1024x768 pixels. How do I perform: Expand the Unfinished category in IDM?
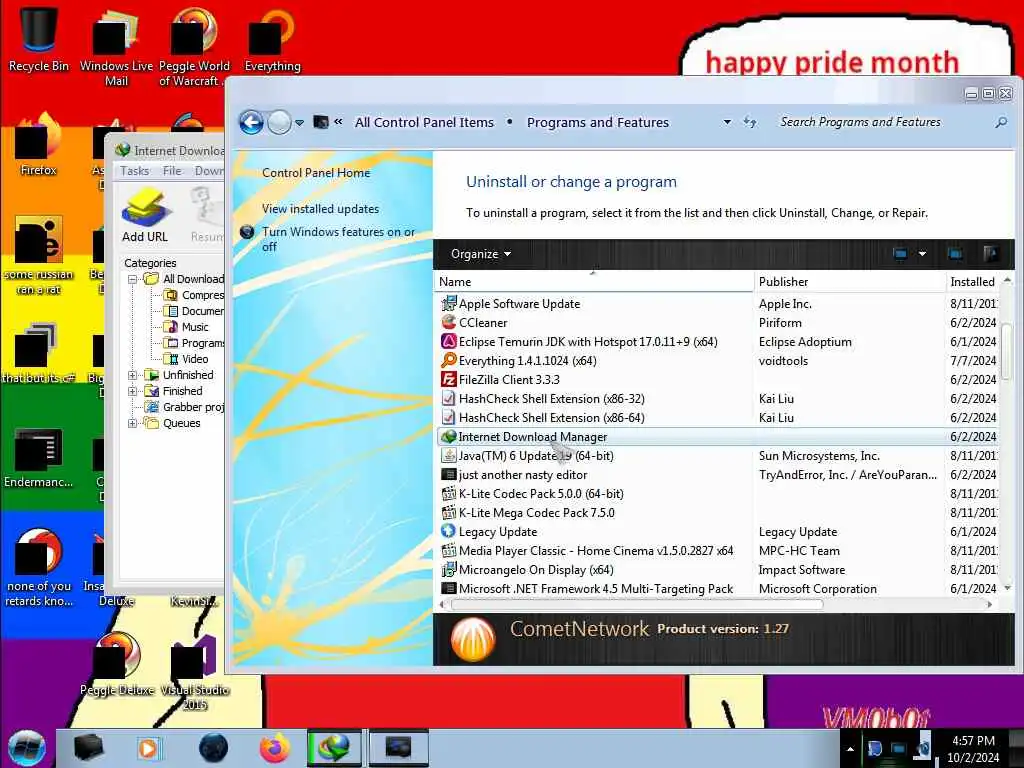pos(133,375)
